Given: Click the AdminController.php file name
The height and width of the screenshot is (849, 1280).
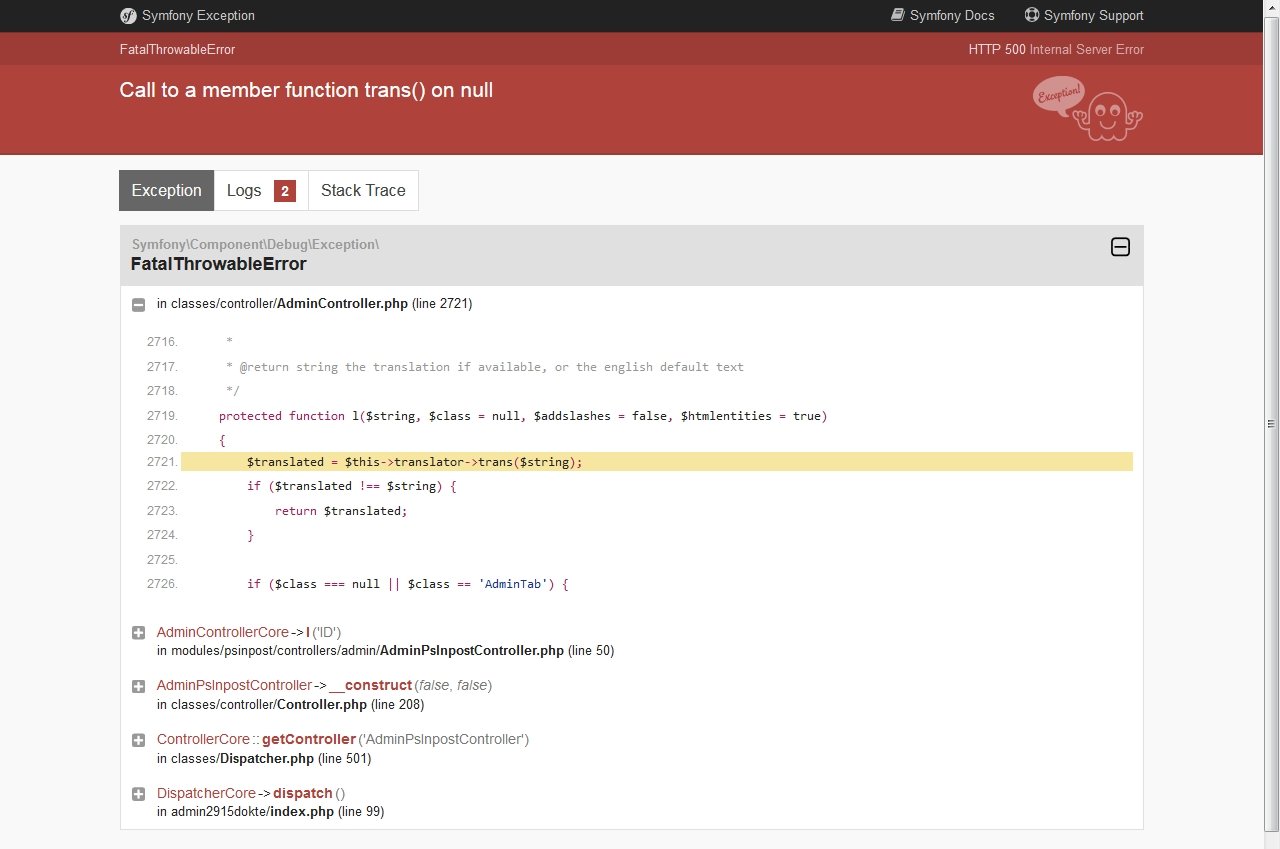Looking at the screenshot, I should pyautogui.click(x=342, y=303).
